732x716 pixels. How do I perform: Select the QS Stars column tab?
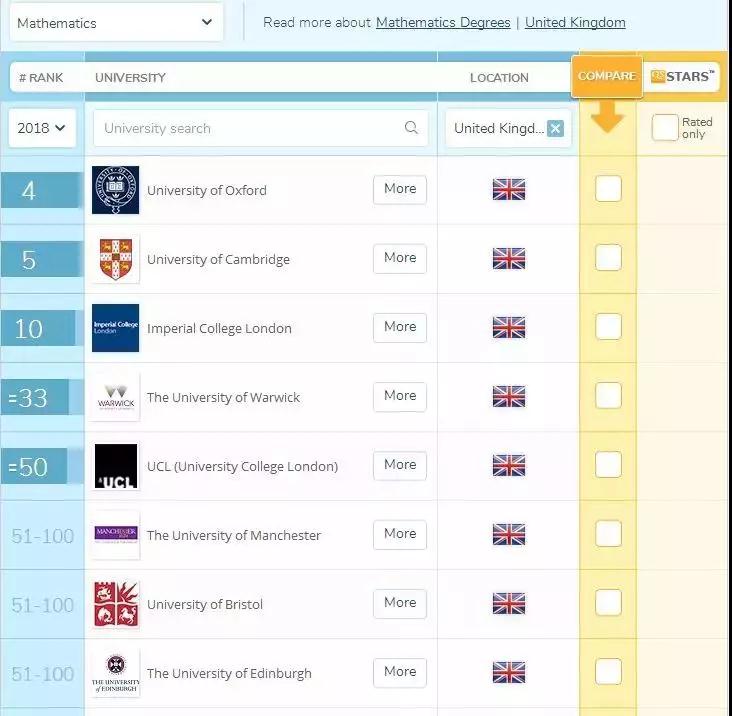coord(683,77)
